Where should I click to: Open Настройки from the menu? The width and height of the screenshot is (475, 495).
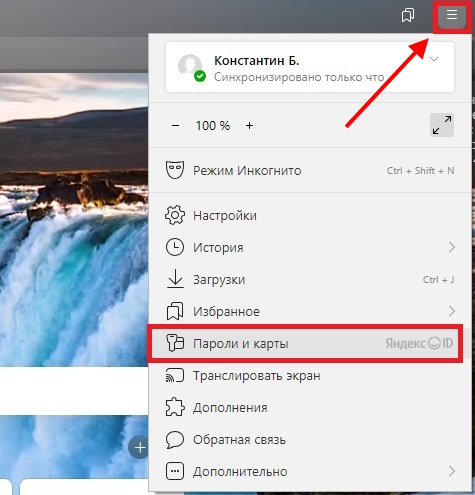coord(310,216)
